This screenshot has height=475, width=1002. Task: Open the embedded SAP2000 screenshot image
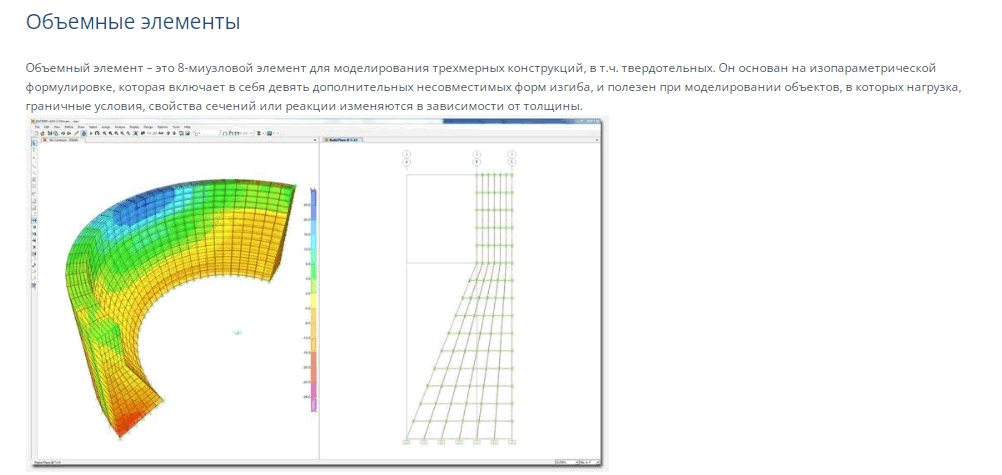(318, 293)
